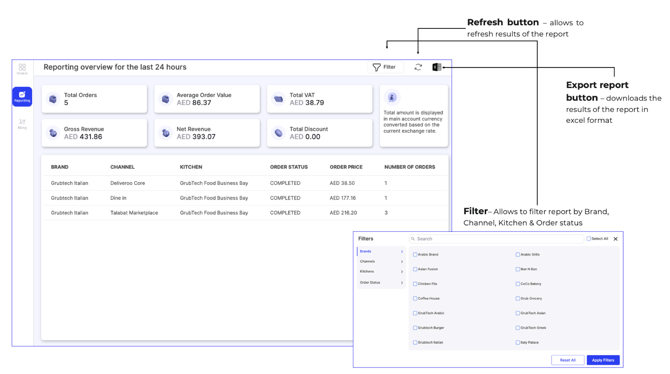Export report with the Excel icon

point(437,67)
